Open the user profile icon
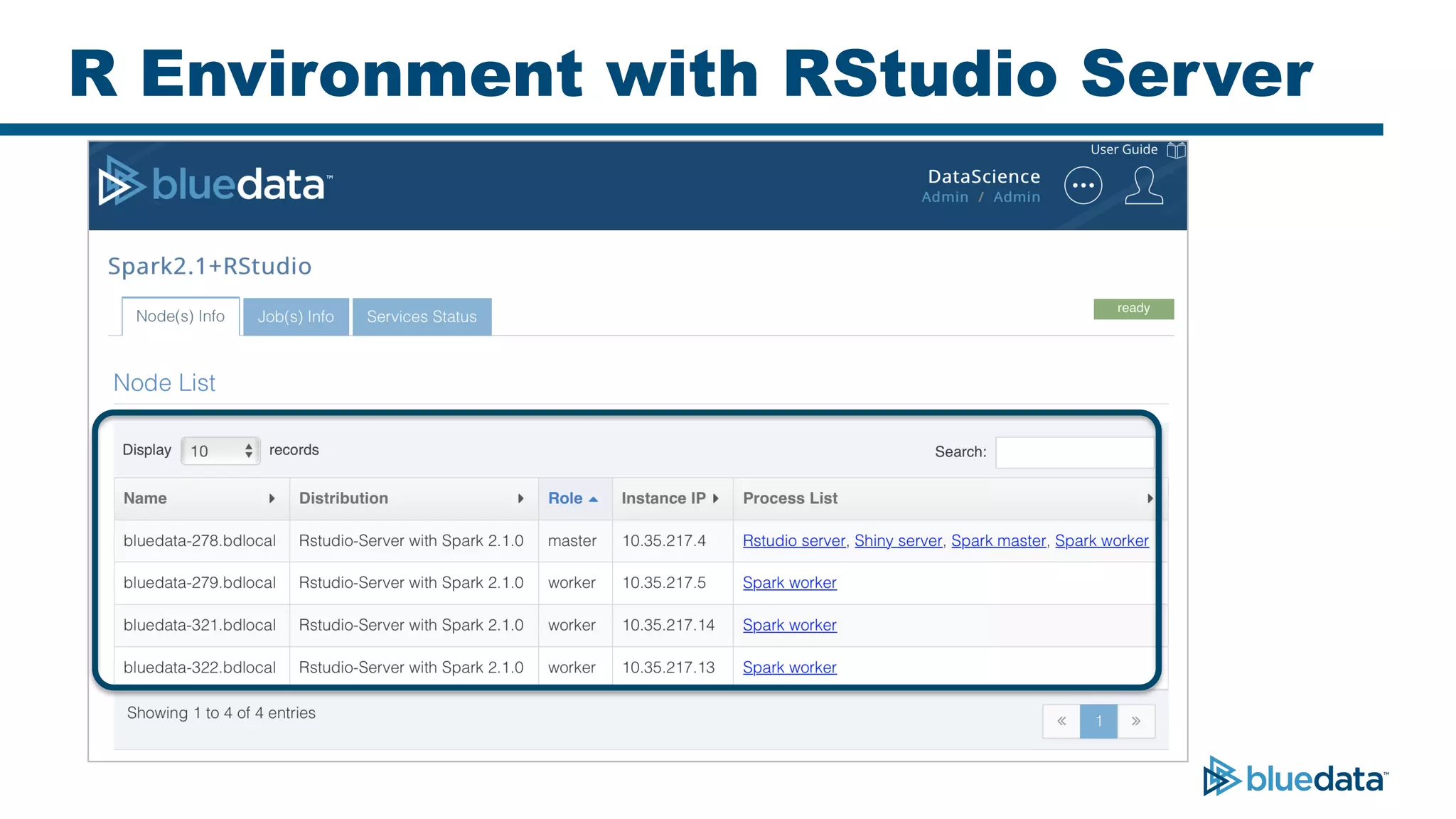Screen dimensions: 1456x819 click(x=1144, y=186)
